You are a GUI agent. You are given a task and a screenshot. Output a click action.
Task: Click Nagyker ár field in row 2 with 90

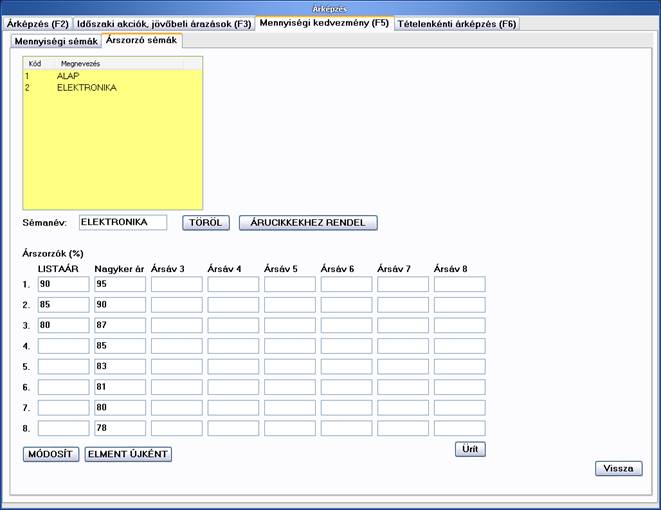coord(120,305)
